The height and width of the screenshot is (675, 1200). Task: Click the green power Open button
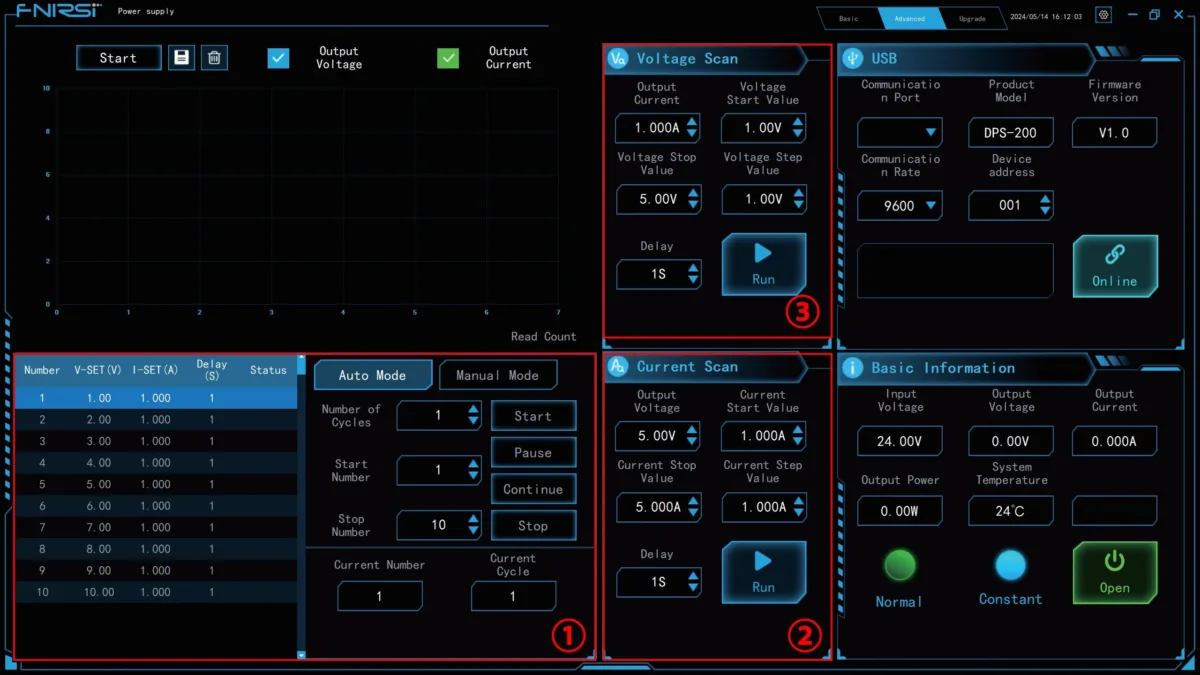click(1115, 573)
